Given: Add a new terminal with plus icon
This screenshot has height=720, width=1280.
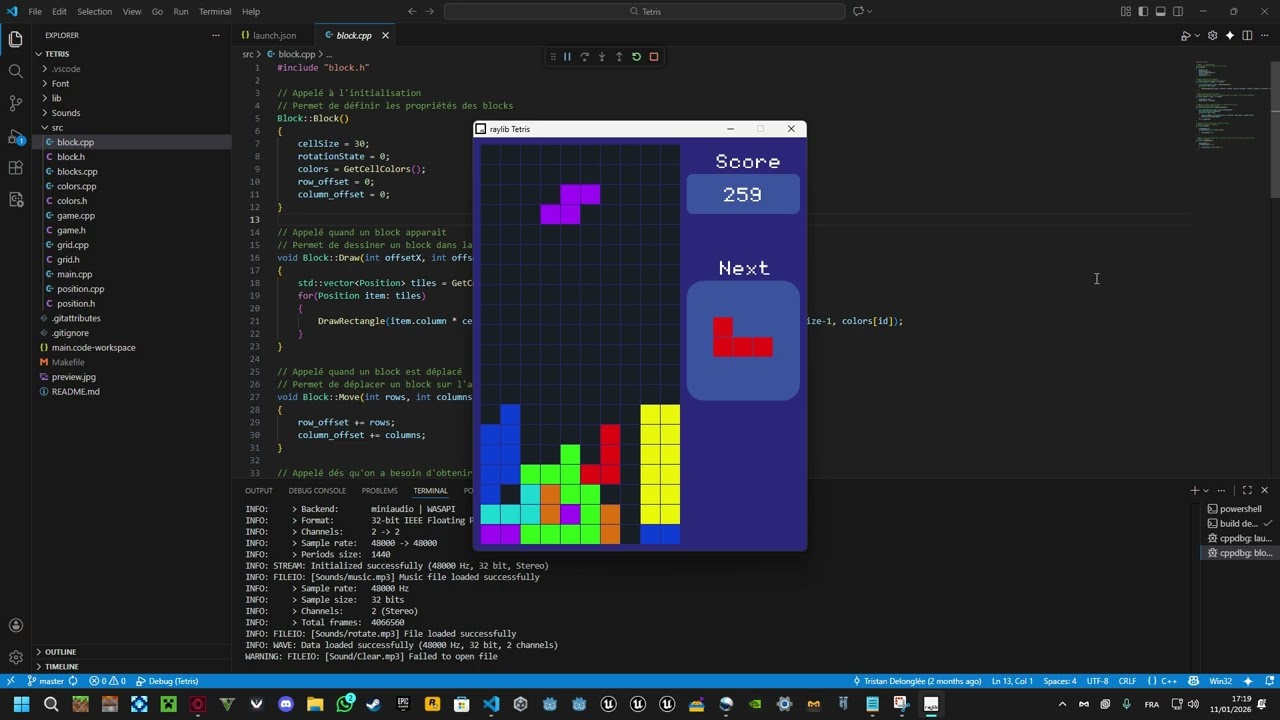Looking at the screenshot, I should (x=1194, y=490).
